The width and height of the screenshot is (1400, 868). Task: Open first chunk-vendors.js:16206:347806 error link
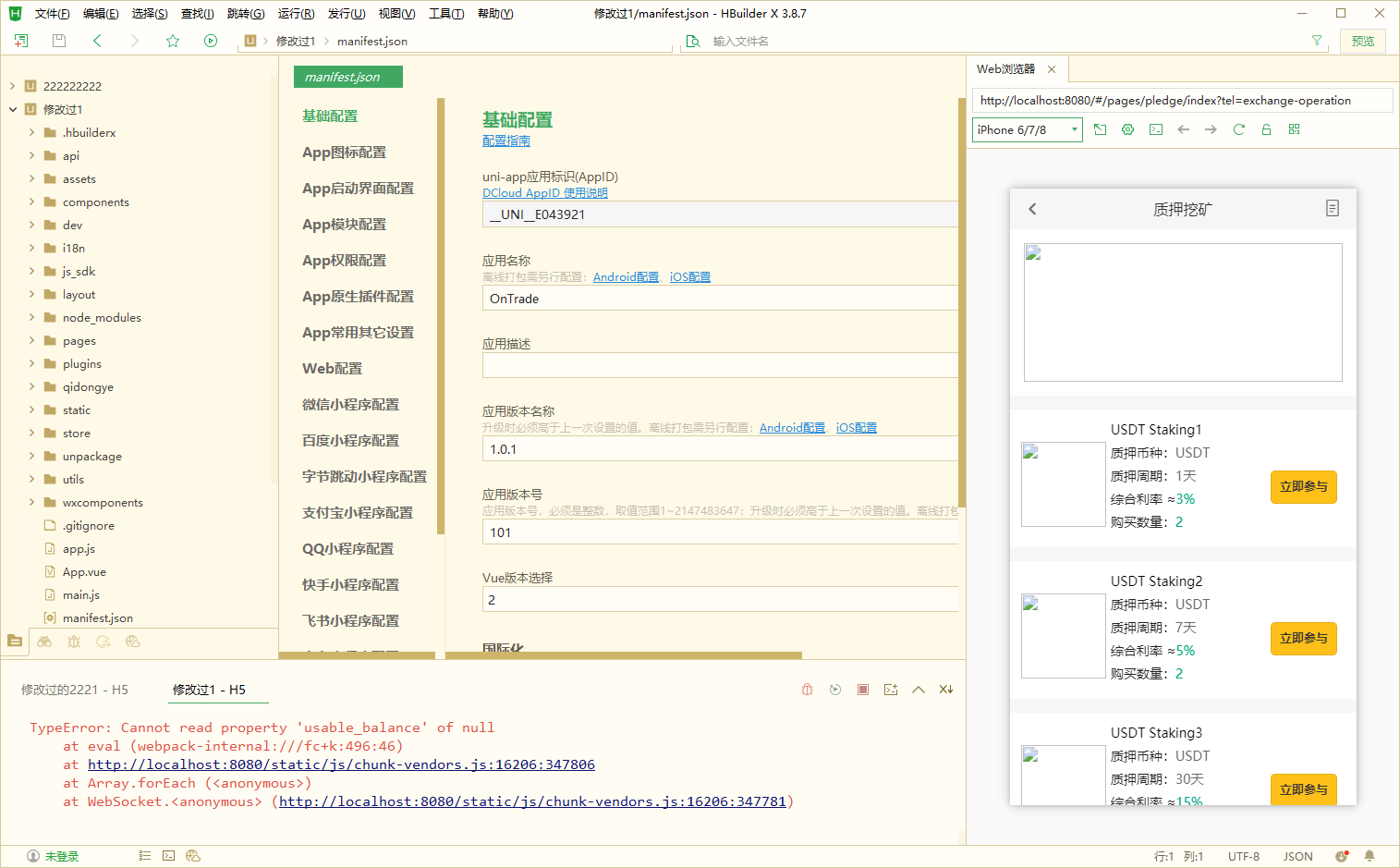[x=341, y=764]
